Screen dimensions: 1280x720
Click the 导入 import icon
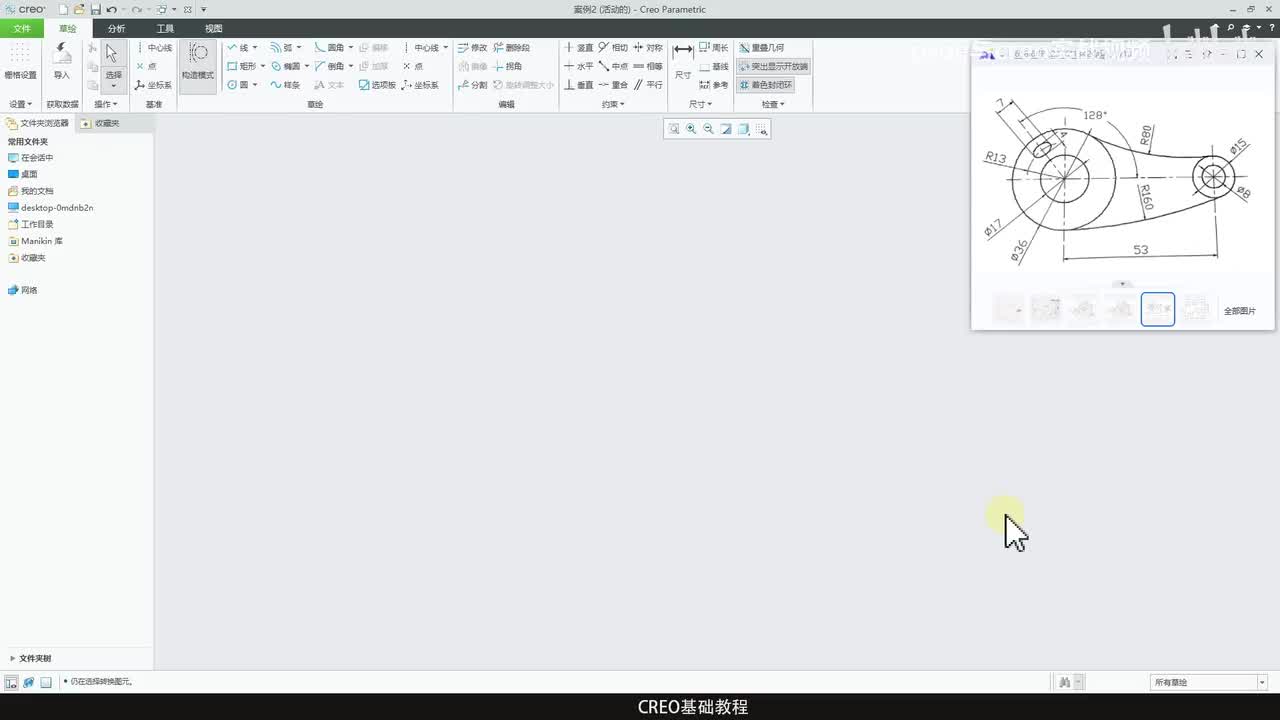point(62,62)
